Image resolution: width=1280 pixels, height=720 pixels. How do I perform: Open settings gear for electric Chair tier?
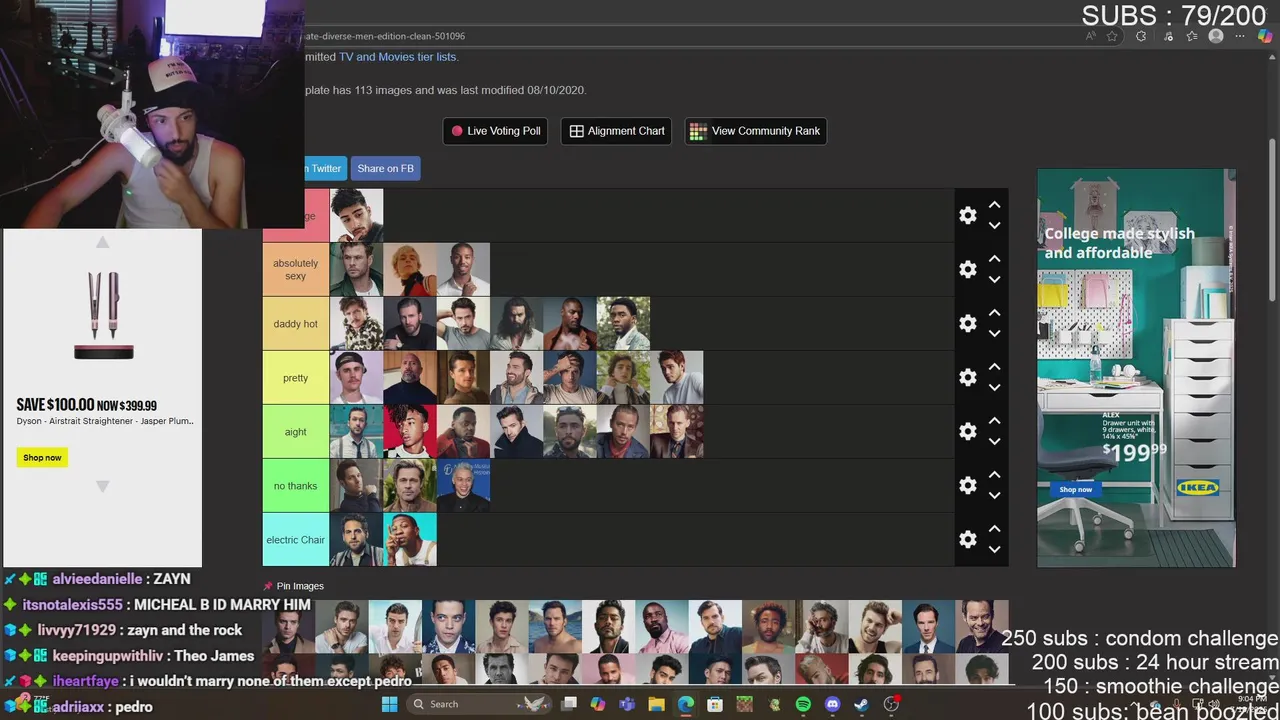pos(968,540)
